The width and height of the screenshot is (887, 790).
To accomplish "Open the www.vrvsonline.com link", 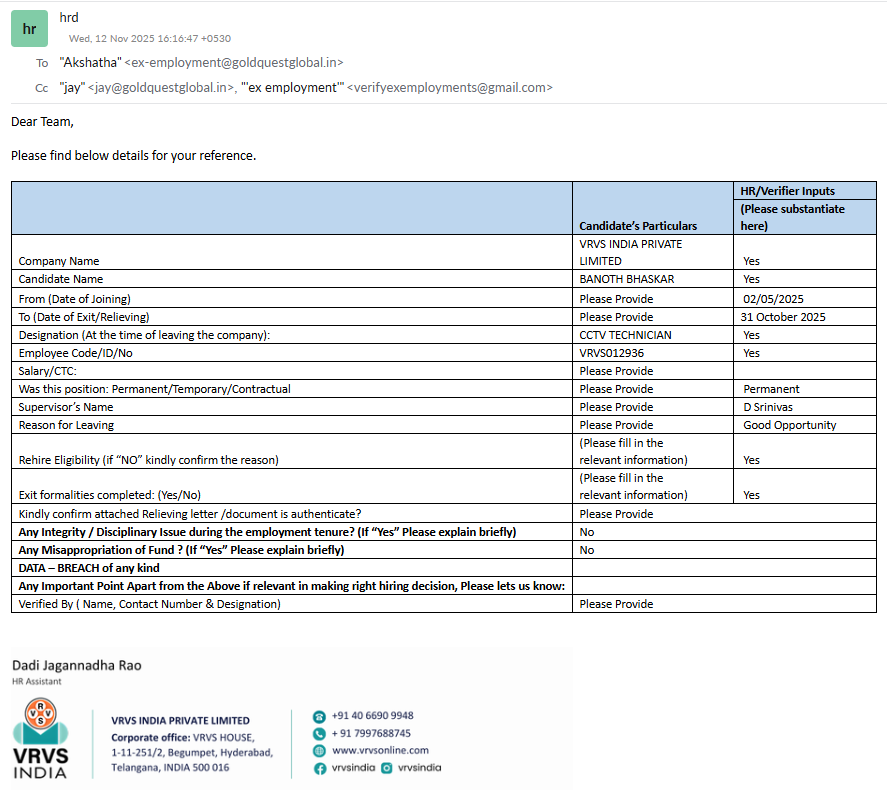I will (x=380, y=750).
